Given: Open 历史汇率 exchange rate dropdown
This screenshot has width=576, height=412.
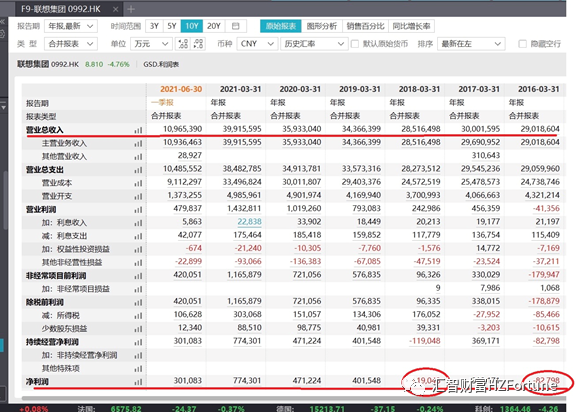Looking at the screenshot, I should click(x=314, y=44).
